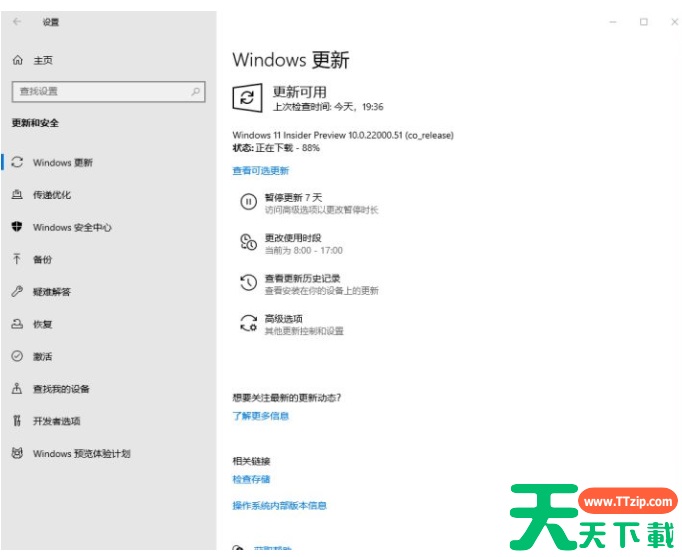Screen dimensions: 682x557
Task: Click the Windows 预览体验计划 cat icon
Action: click(x=17, y=453)
